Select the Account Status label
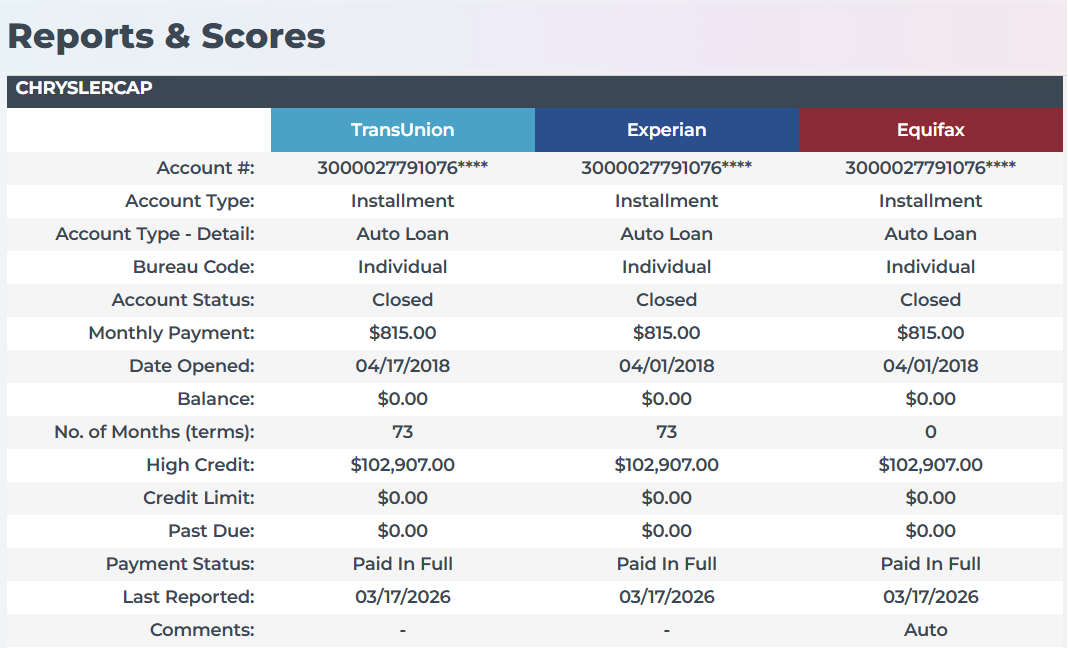The width and height of the screenshot is (1068, 648). pos(183,300)
